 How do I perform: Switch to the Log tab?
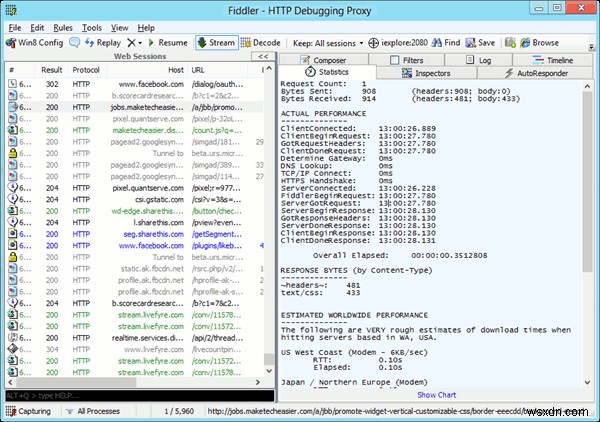[x=478, y=60]
